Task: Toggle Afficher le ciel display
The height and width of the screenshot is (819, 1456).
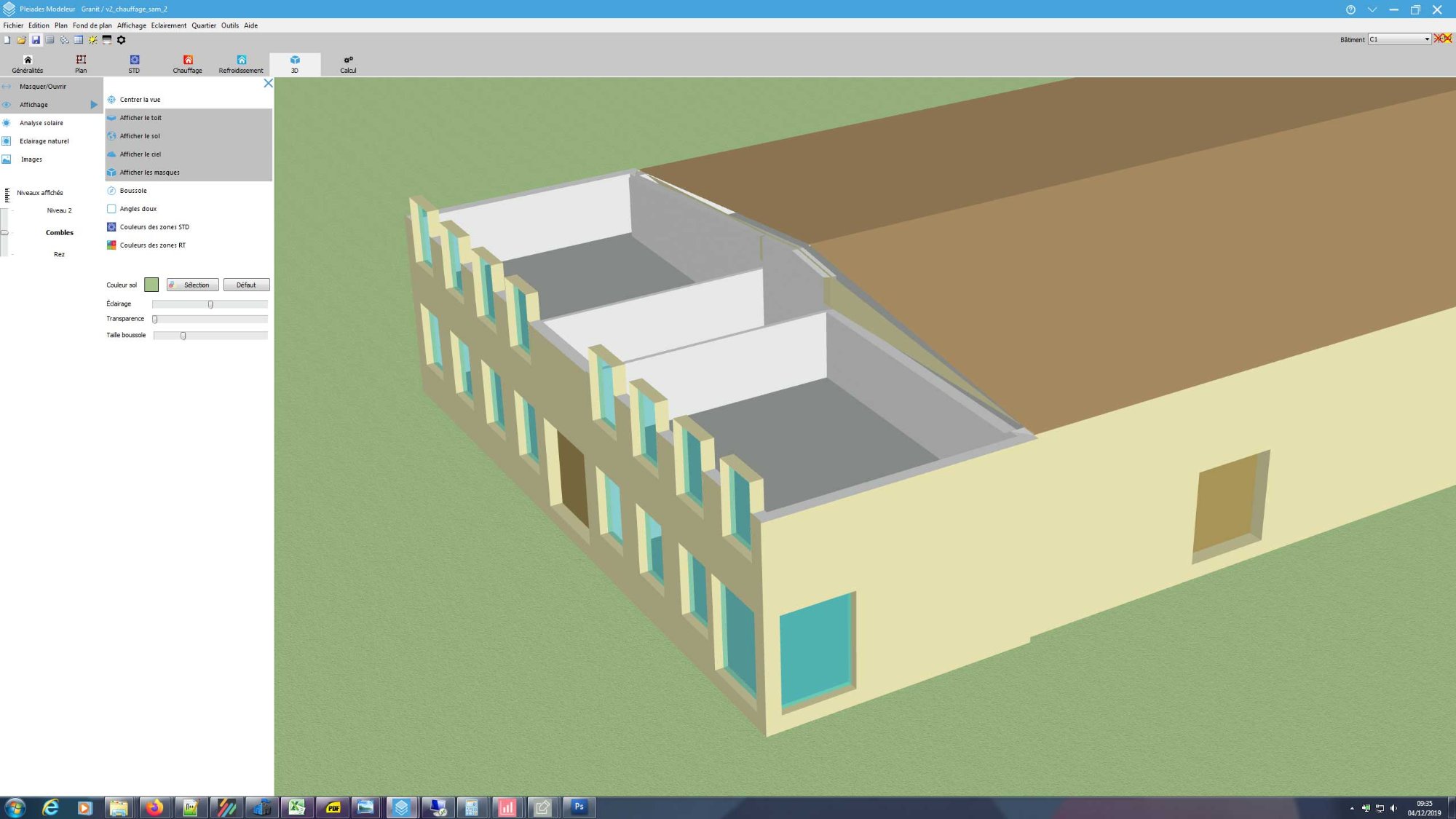Action: point(141,154)
